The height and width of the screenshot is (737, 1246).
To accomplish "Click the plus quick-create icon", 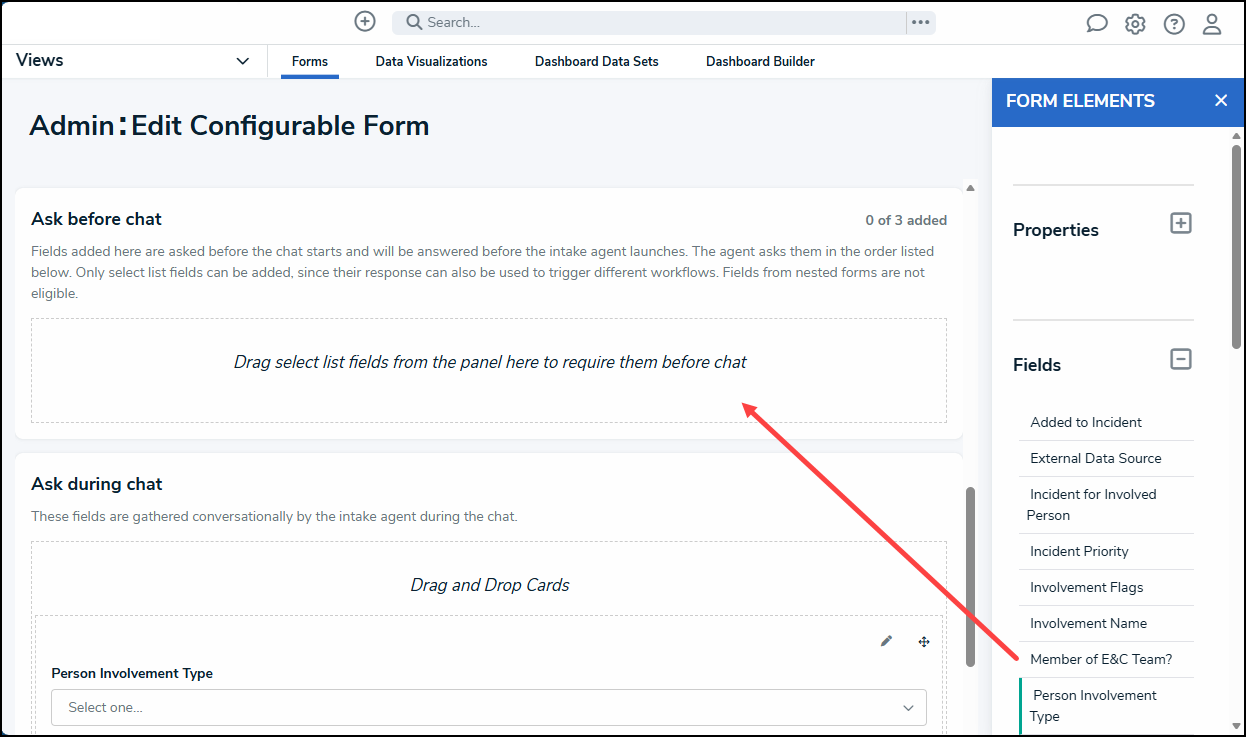I will point(365,21).
